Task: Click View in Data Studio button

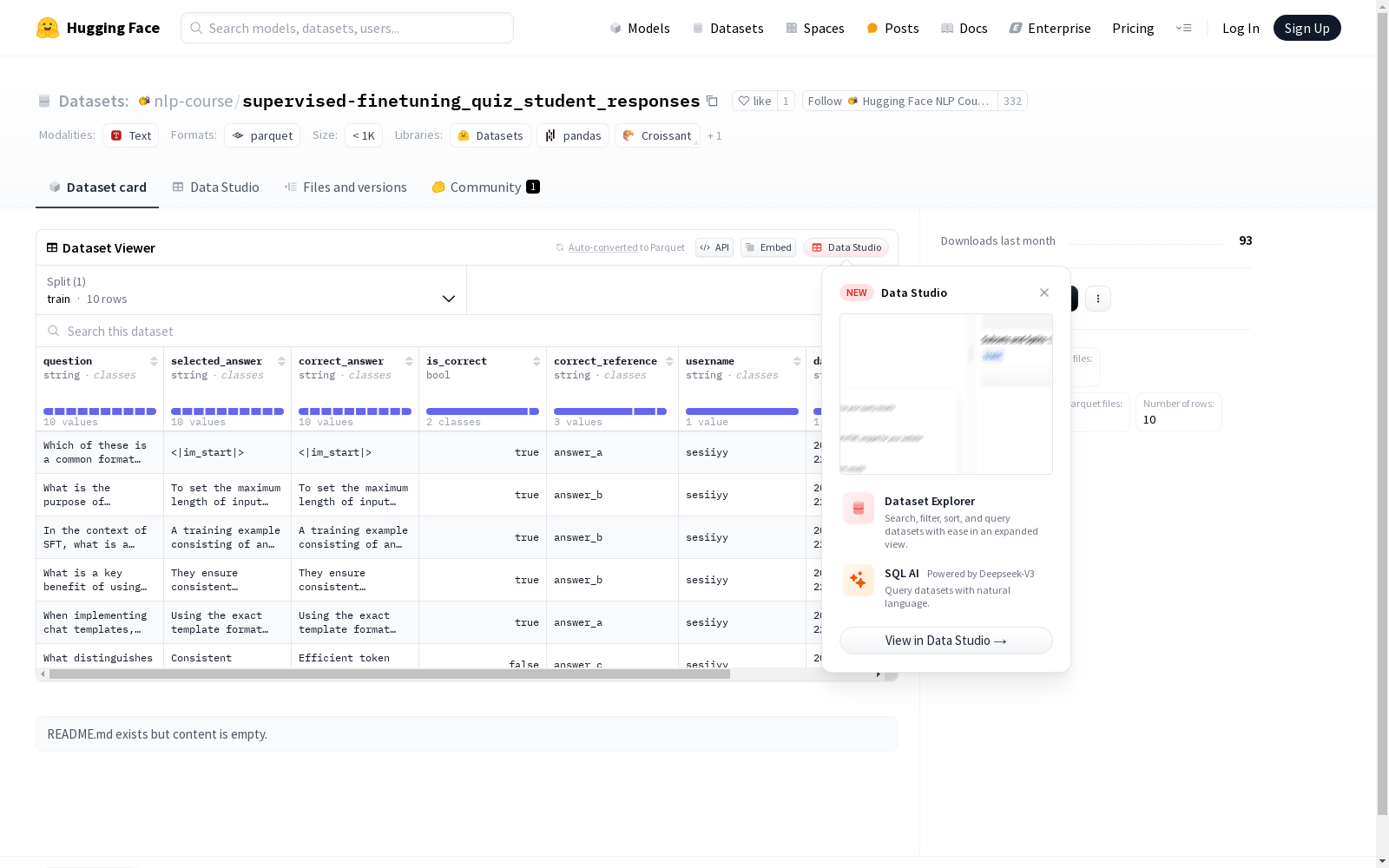Action: click(946, 641)
